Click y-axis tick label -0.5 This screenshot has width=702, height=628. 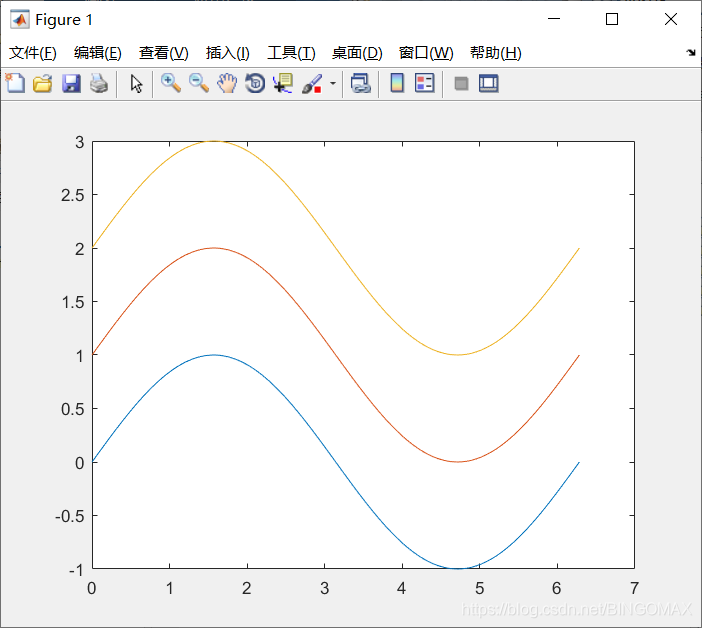tap(70, 516)
